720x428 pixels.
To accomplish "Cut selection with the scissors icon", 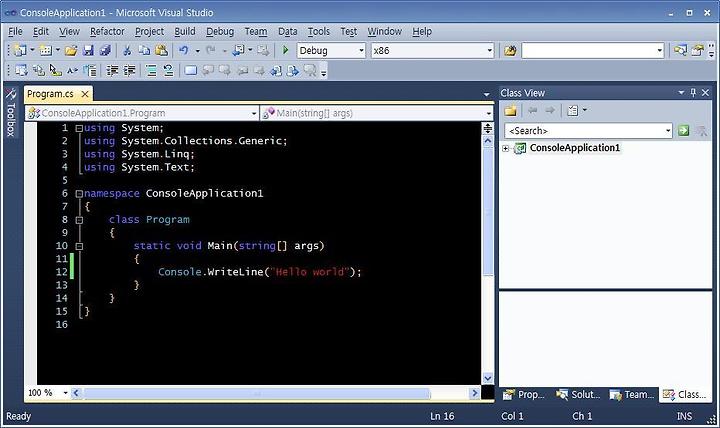I will (127, 51).
